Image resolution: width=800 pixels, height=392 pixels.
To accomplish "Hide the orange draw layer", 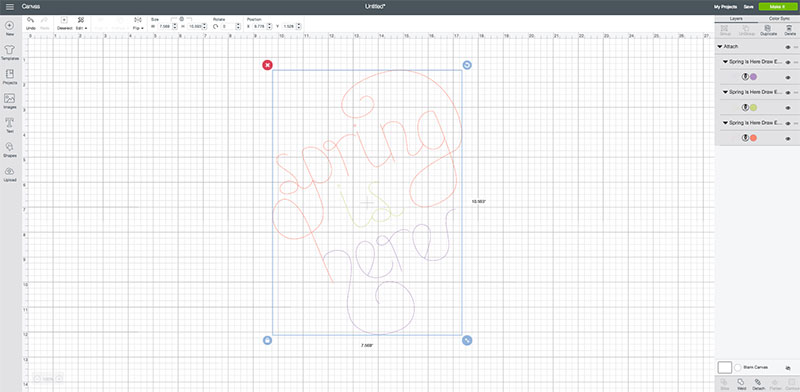I will click(x=788, y=139).
